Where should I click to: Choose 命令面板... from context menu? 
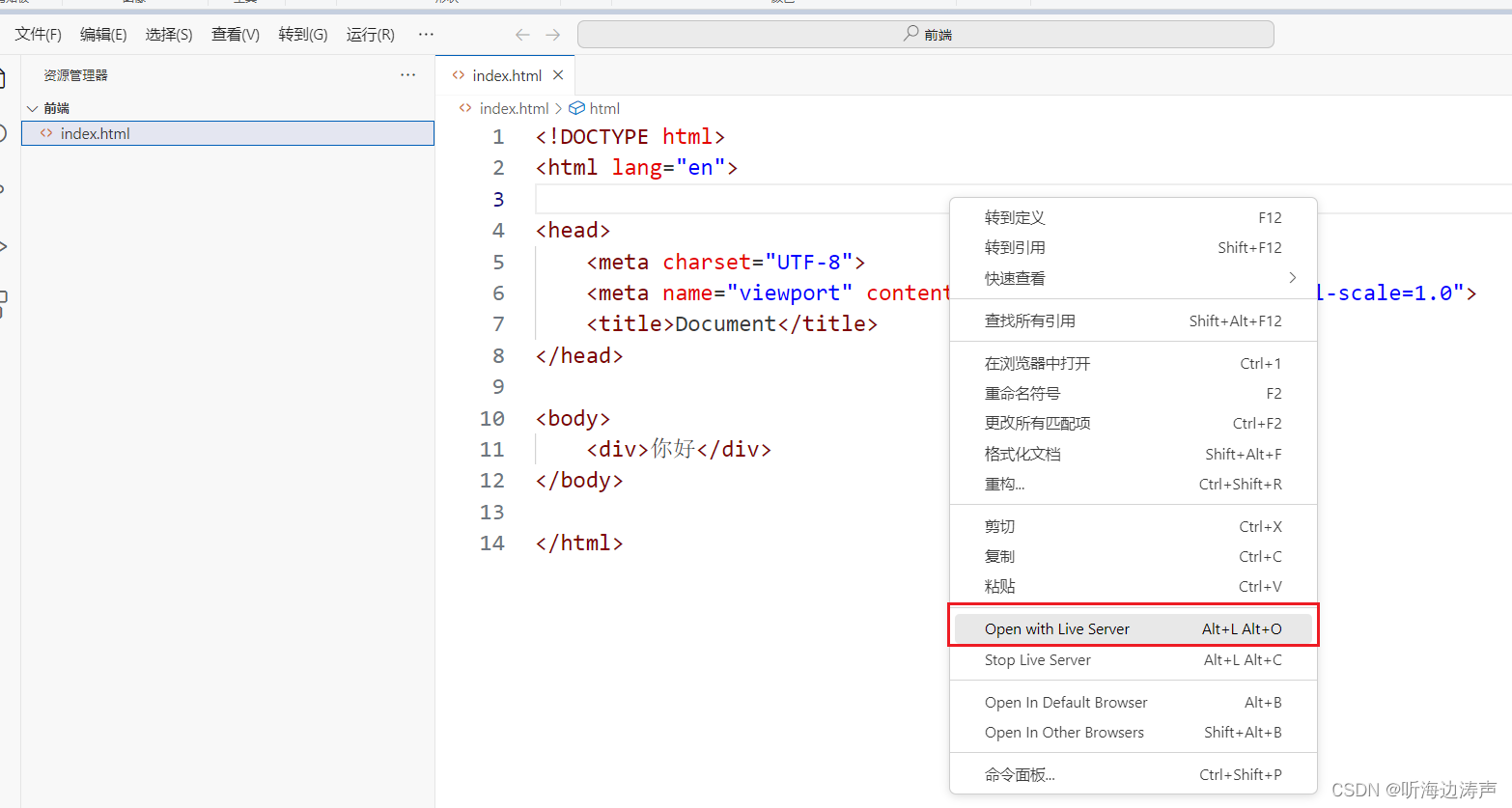coord(1134,774)
